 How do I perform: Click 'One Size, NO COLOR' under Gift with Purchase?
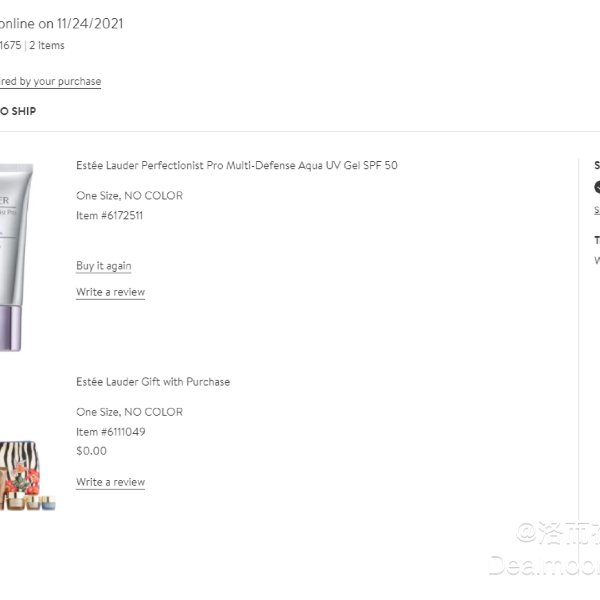click(129, 412)
